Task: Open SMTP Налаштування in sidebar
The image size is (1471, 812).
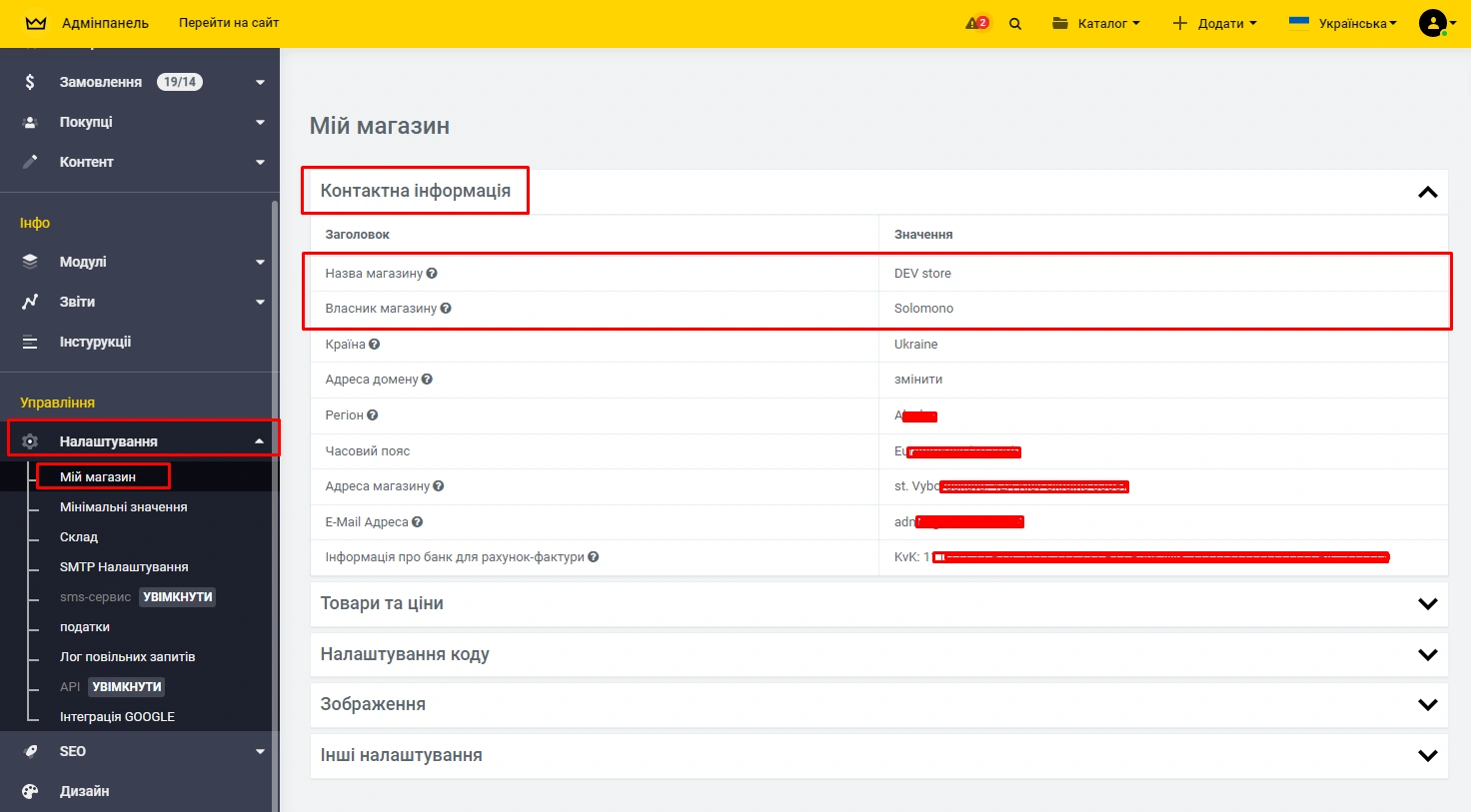Action: (x=124, y=567)
